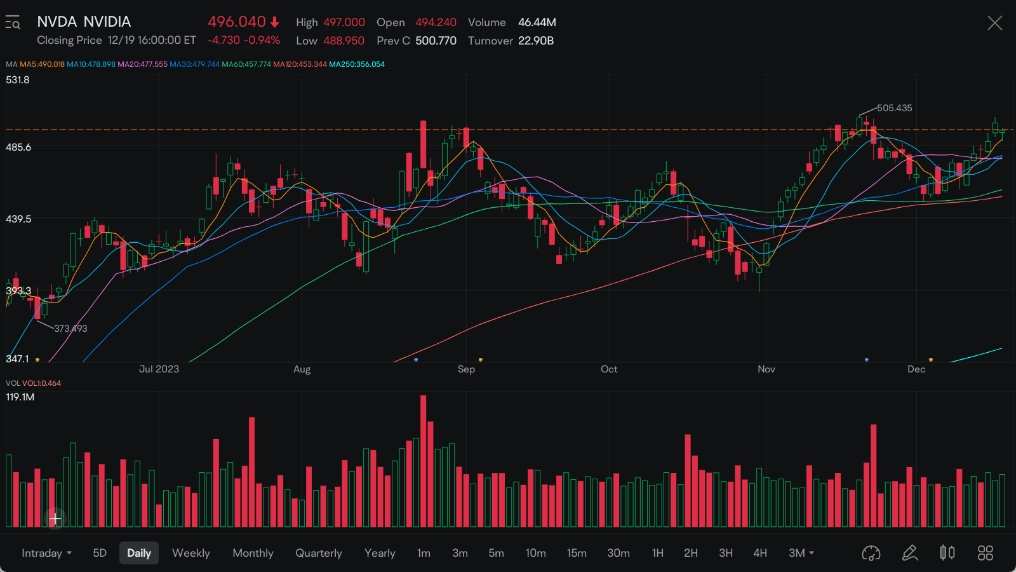Open candlestick chart type settings

coord(947,553)
